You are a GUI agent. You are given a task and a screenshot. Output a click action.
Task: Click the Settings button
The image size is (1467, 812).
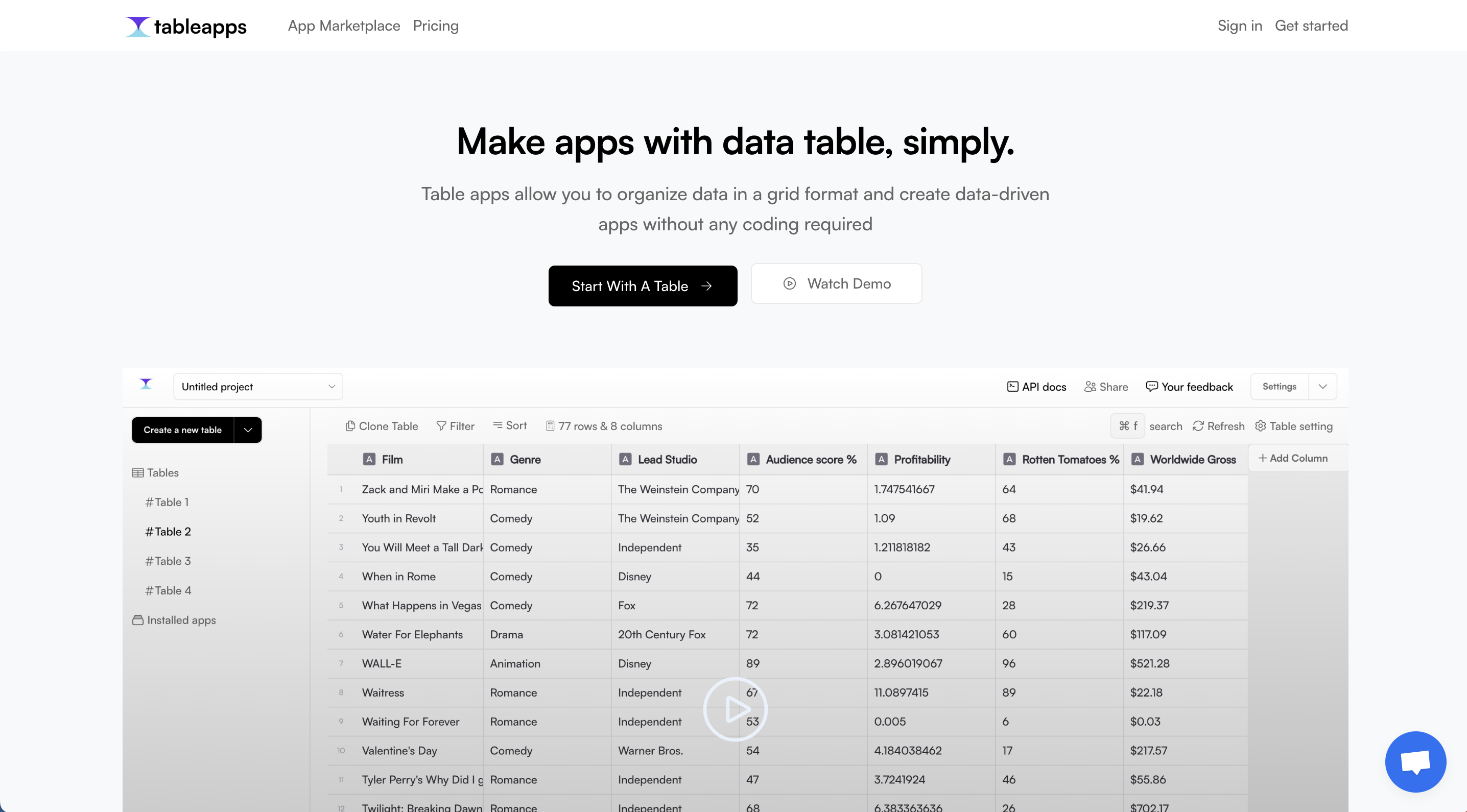coord(1279,387)
